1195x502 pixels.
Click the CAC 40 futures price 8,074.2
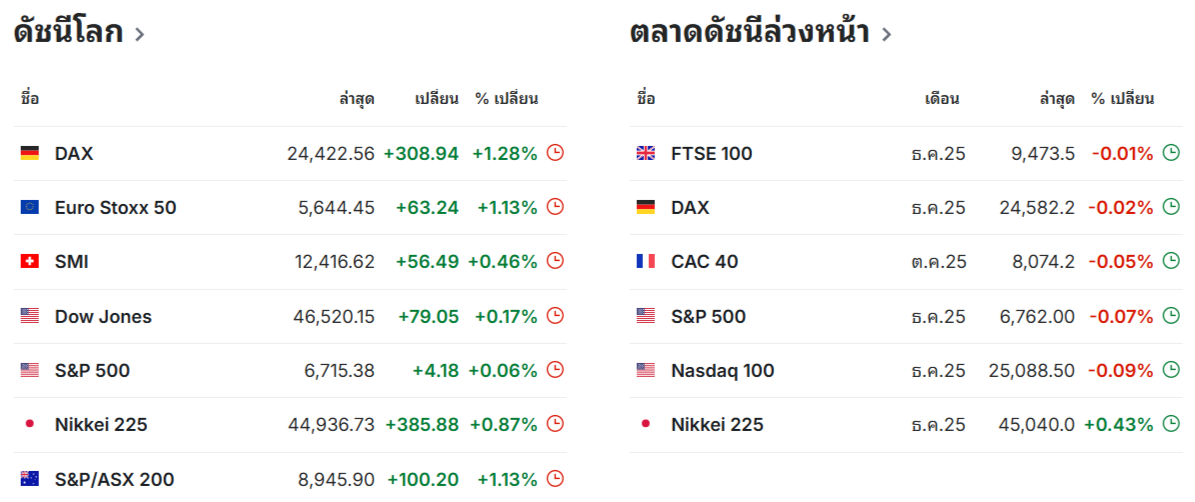click(1041, 261)
